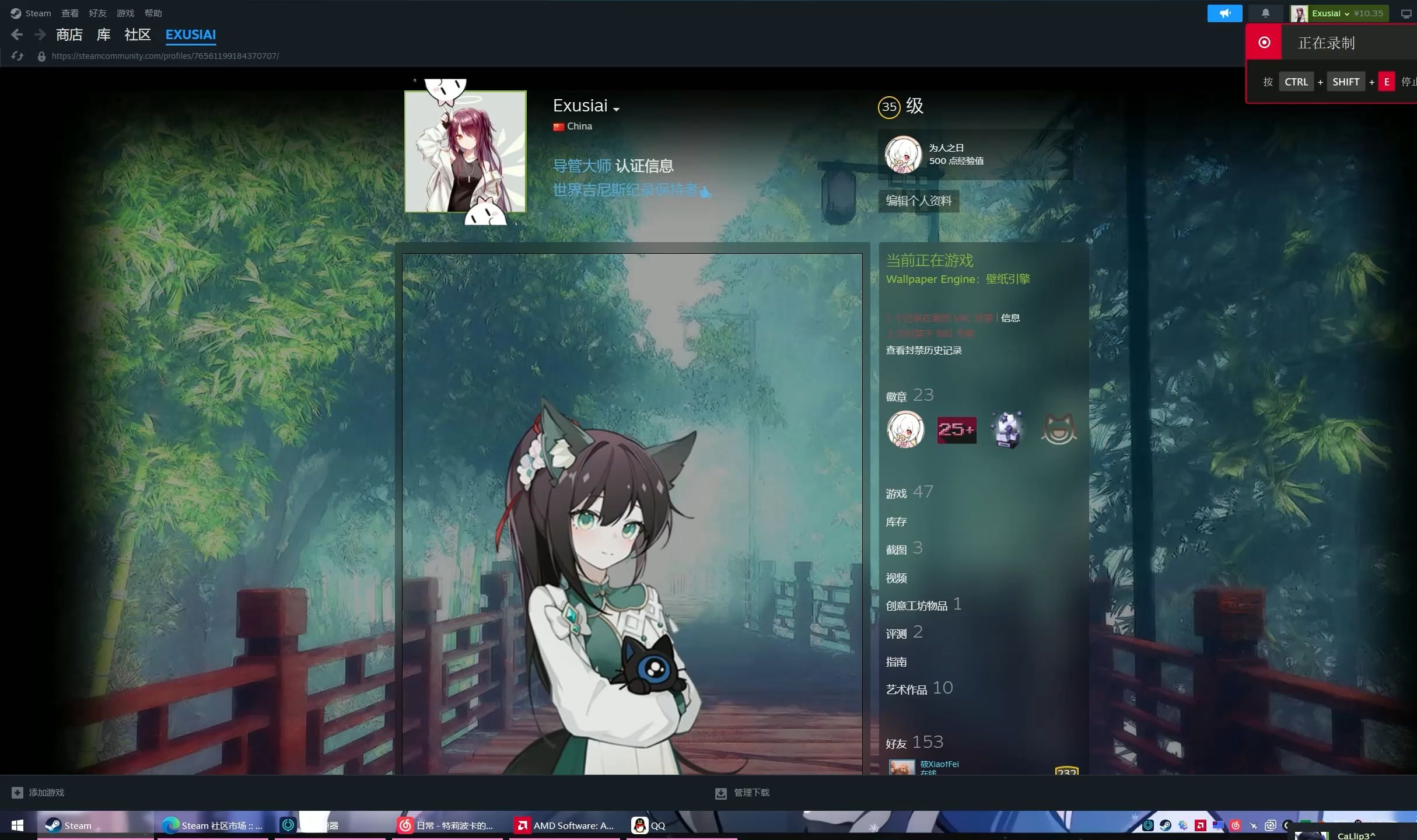Click the Steam 商店 menu tab
Screen dimensions: 1417x840
tap(68, 33)
